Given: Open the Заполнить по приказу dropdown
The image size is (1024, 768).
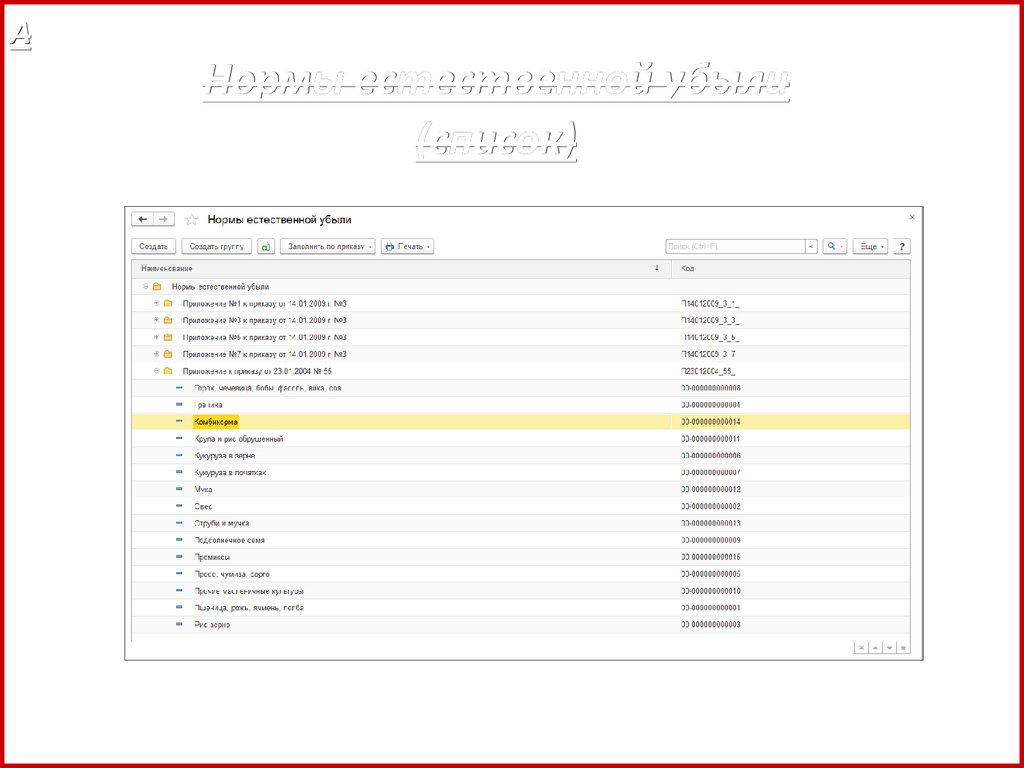Looking at the screenshot, I should 328,246.
